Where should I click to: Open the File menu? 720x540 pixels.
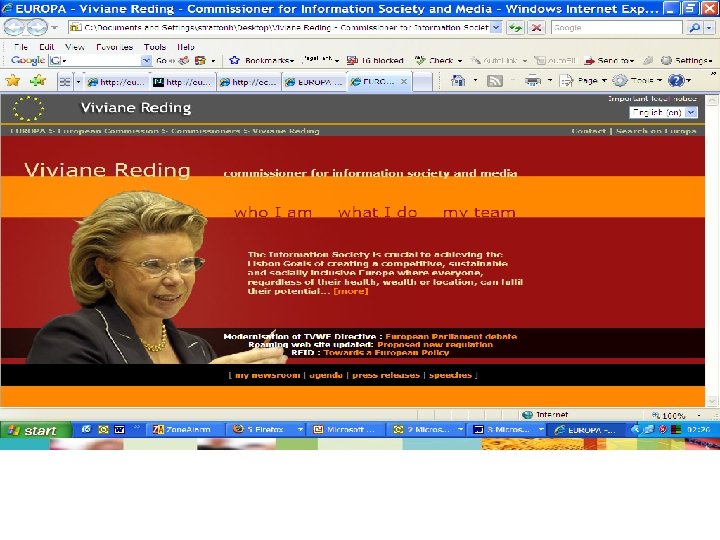[21, 47]
